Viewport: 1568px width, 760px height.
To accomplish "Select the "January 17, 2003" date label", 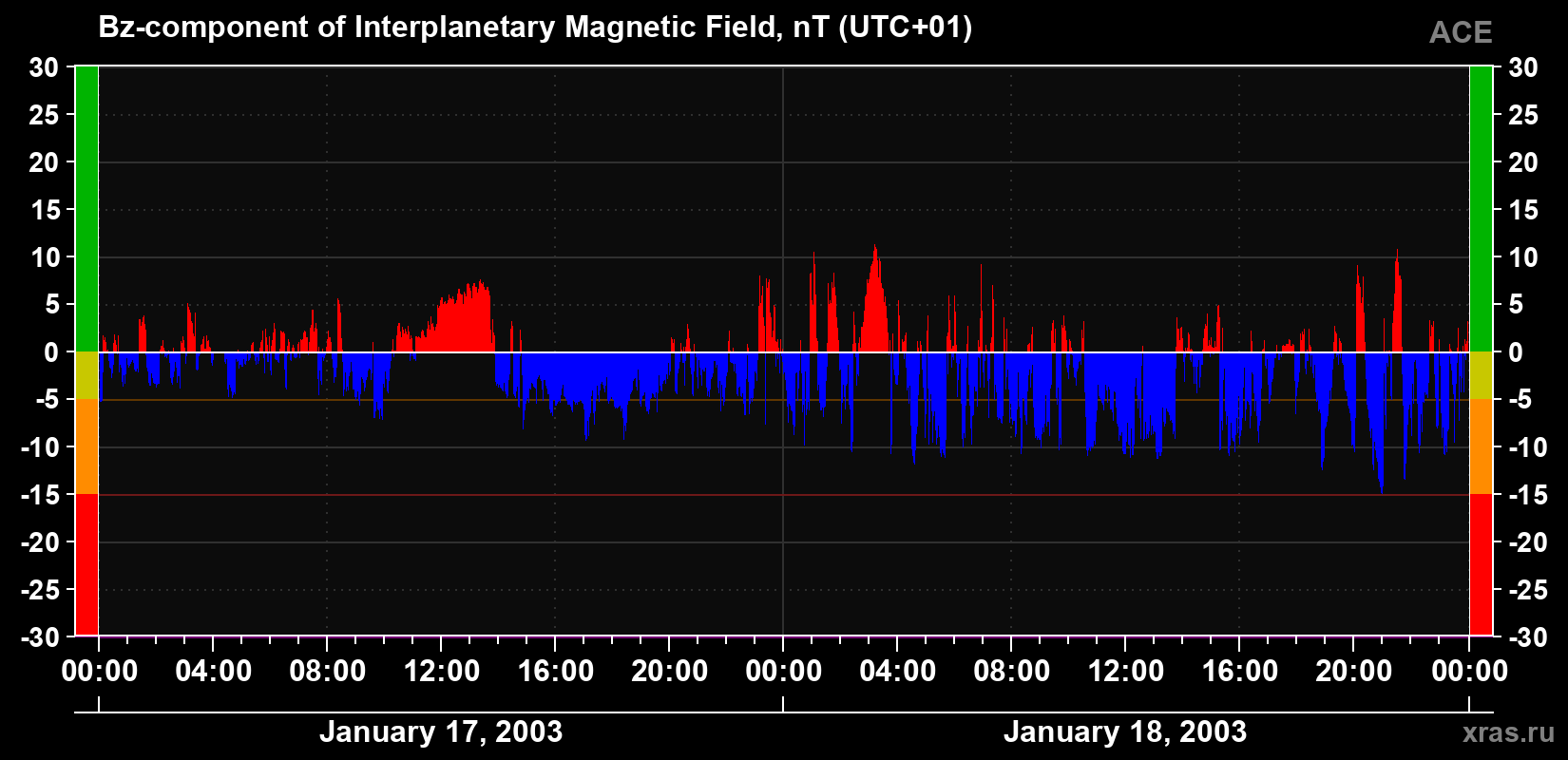I will click(441, 731).
